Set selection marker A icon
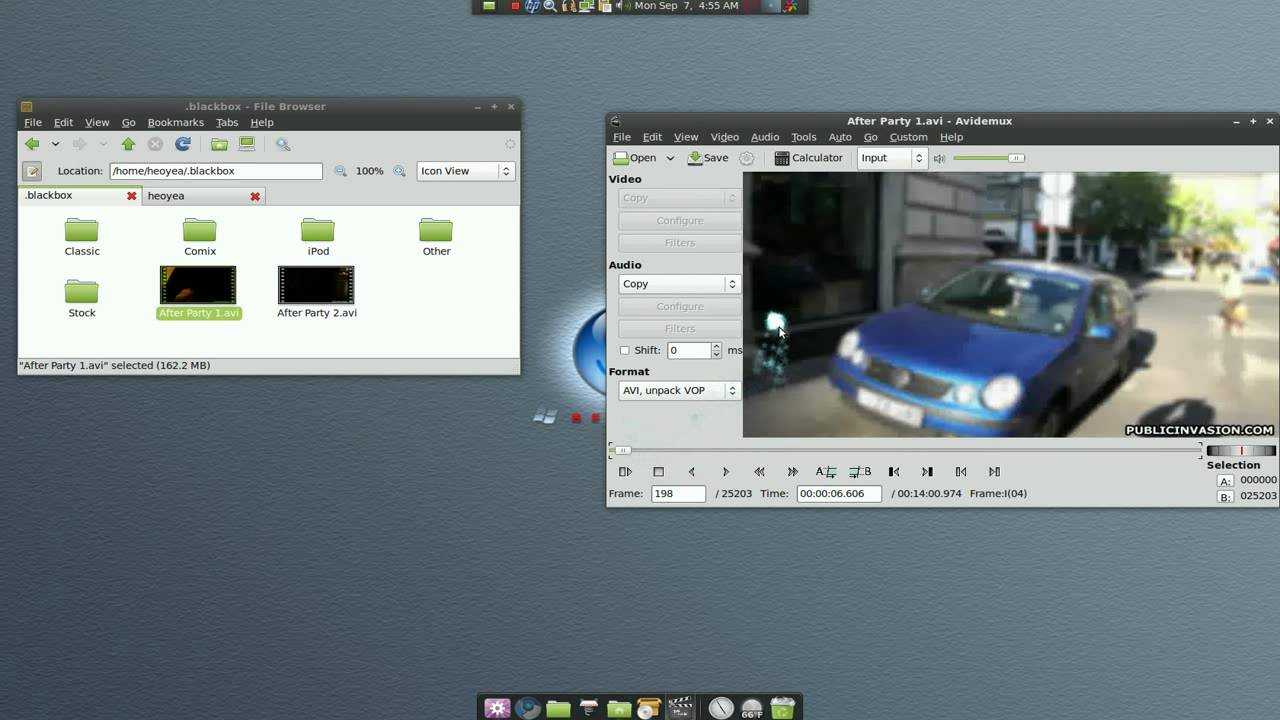The width and height of the screenshot is (1280, 720). pyautogui.click(x=826, y=472)
